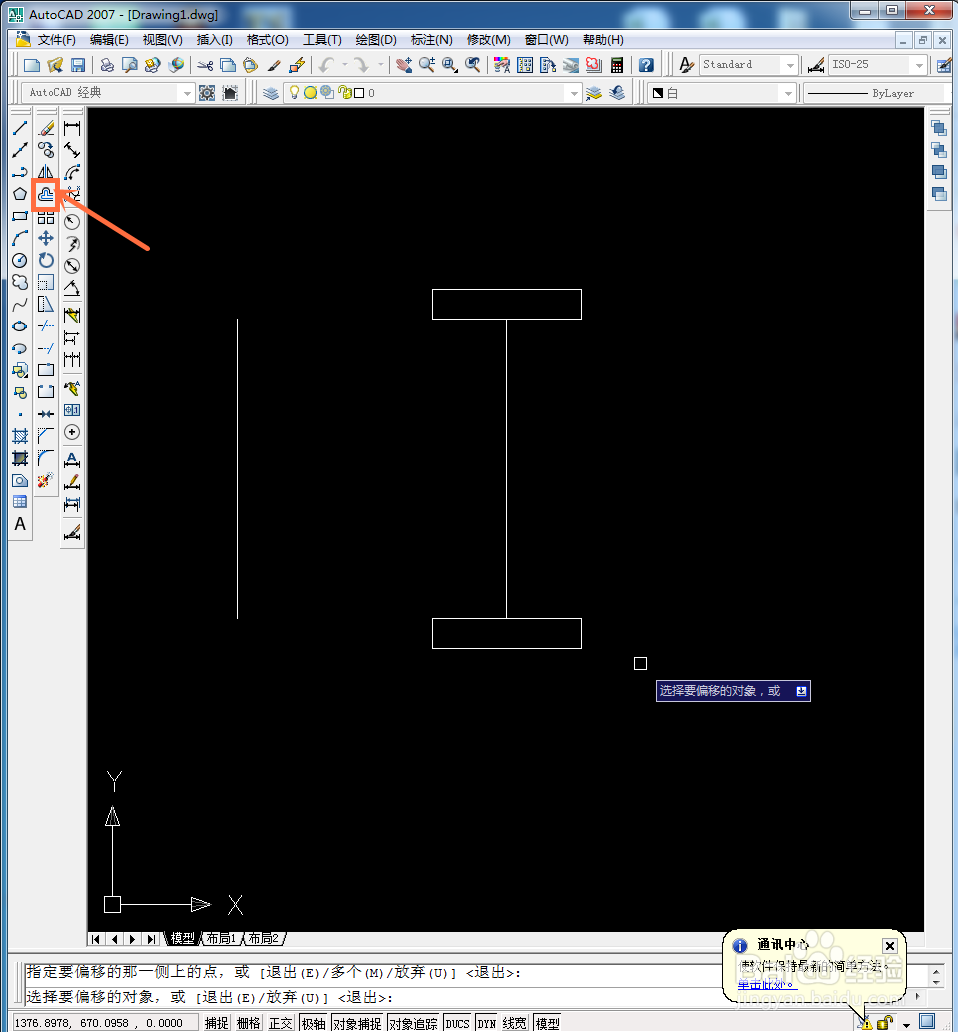Viewport: 958px width, 1032px height.
Task: Toggle DYN dynamic input
Action: [x=487, y=1023]
